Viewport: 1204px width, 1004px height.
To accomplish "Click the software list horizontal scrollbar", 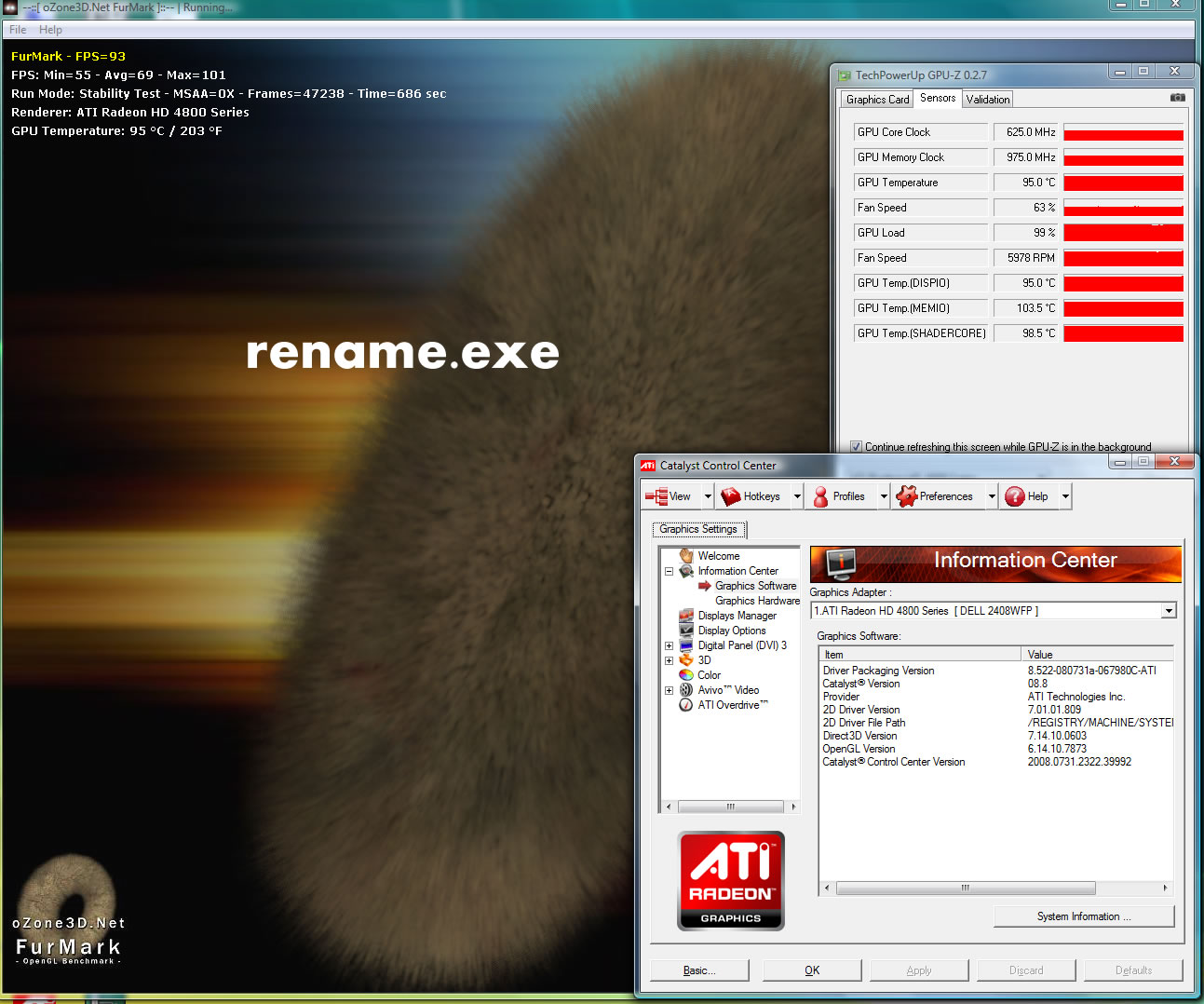I will (x=994, y=888).
